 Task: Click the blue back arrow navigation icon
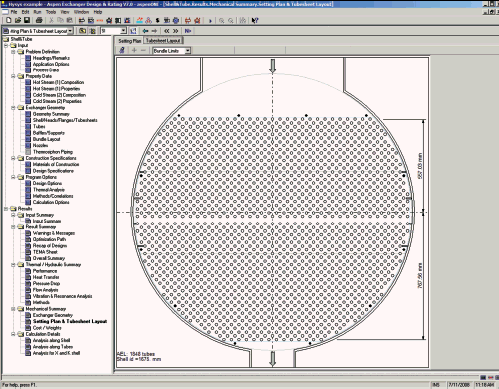pyautogui.click(x=145, y=31)
